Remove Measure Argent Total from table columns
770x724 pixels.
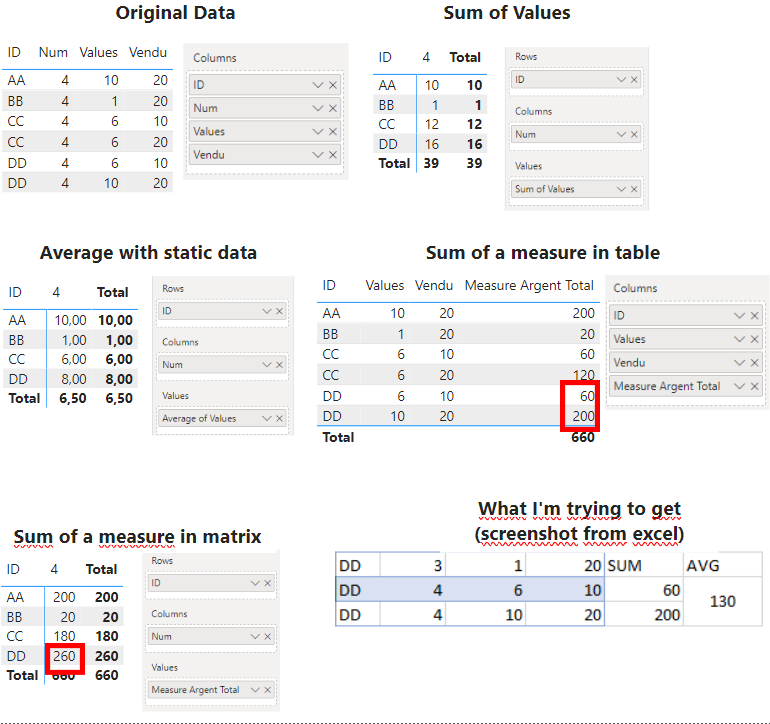point(755,386)
